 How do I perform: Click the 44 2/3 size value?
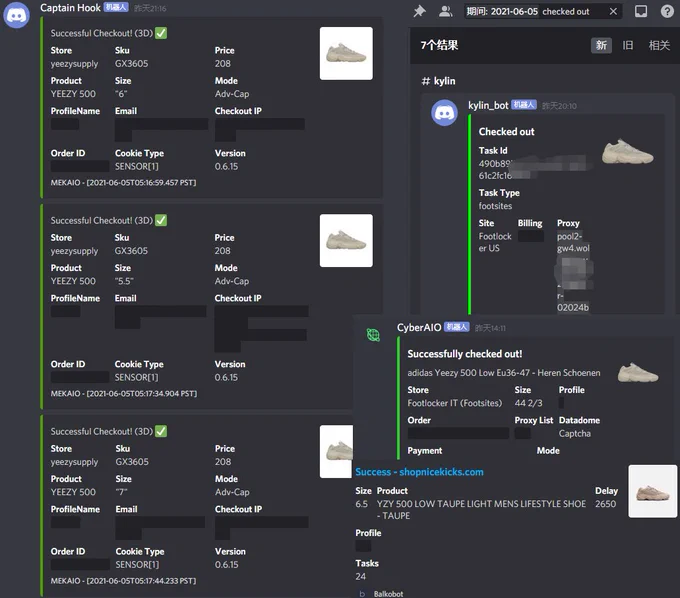[x=528, y=403]
